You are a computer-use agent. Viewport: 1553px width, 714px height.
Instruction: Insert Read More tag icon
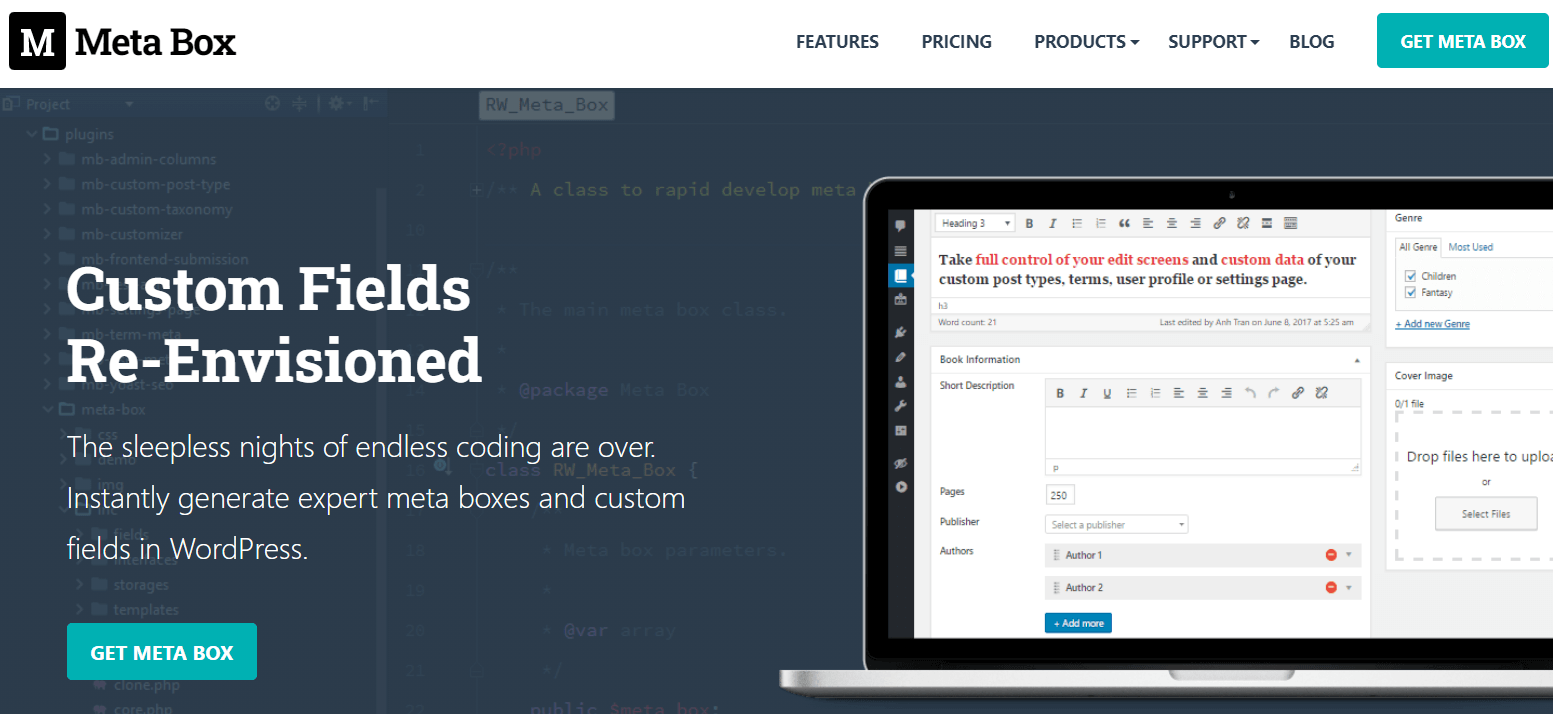coord(1267,223)
